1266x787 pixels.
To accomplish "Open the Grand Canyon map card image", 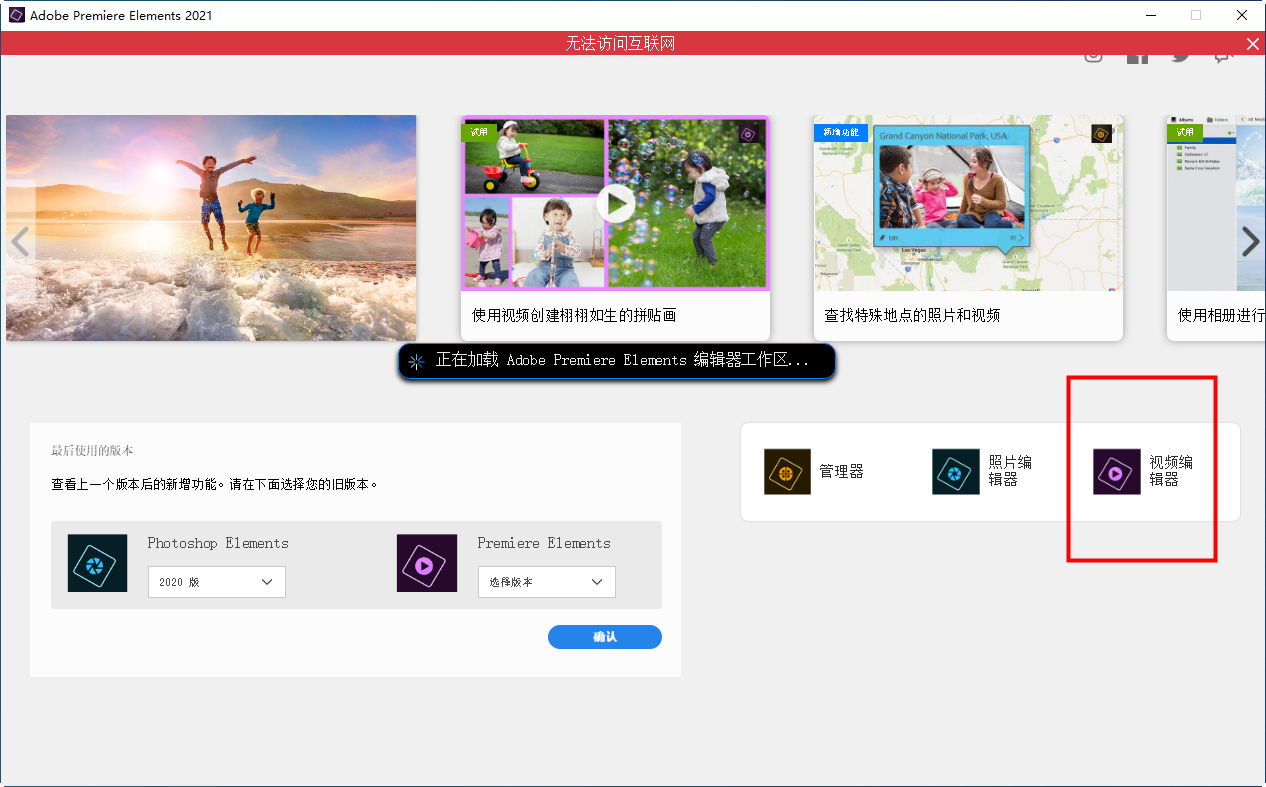I will [x=968, y=203].
